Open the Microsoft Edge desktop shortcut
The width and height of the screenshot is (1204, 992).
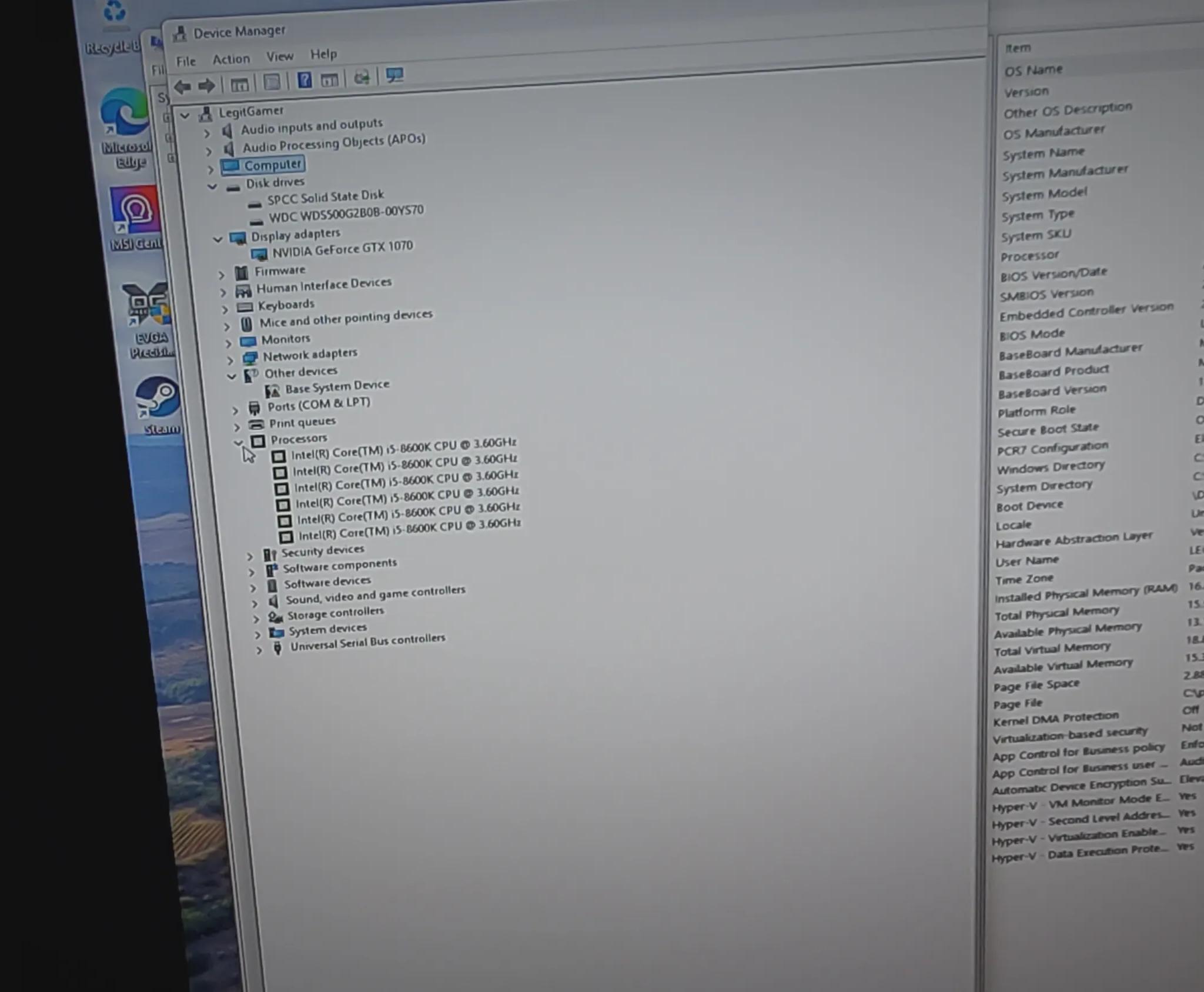click(126, 128)
